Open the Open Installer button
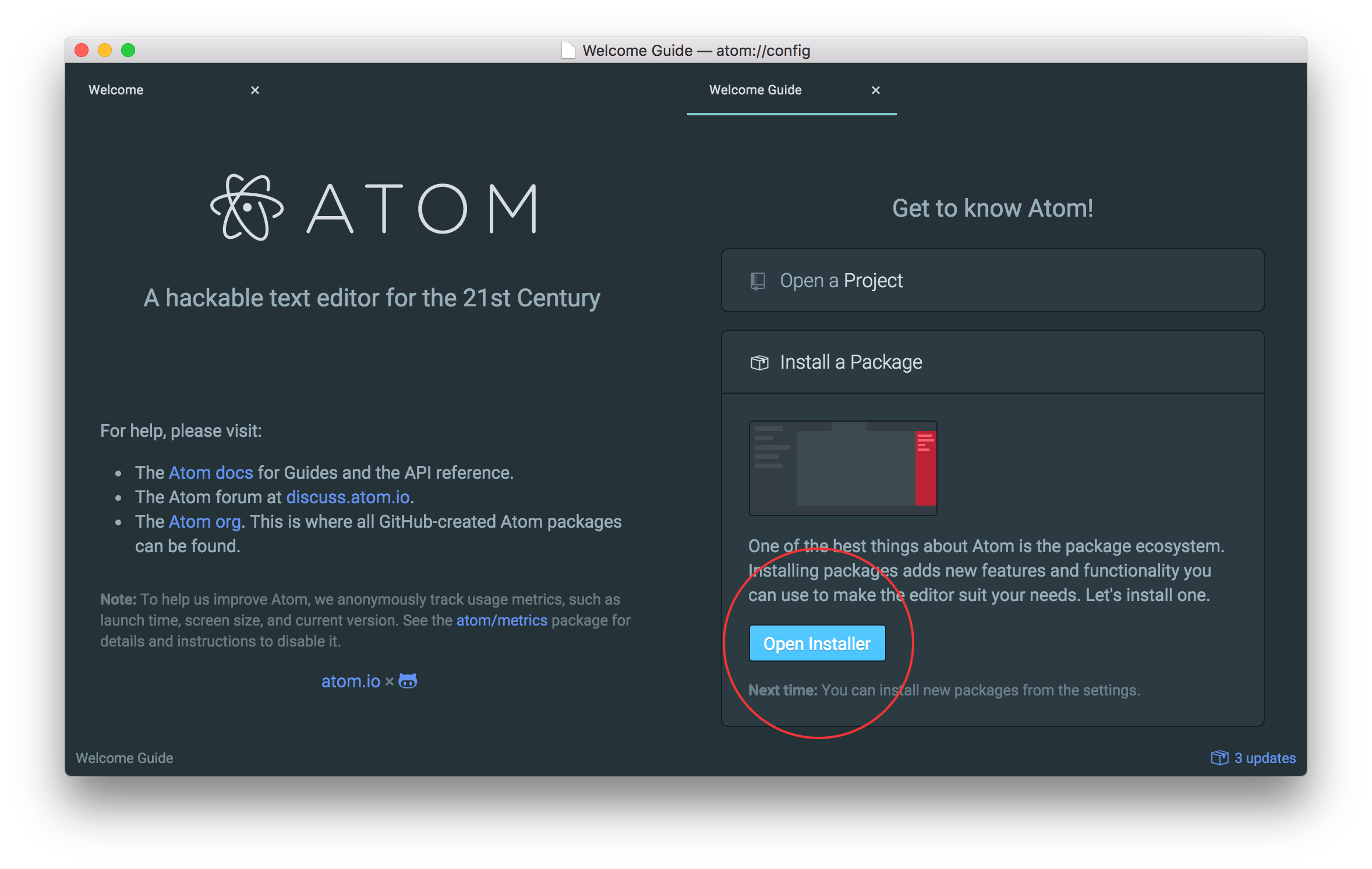 coord(817,643)
